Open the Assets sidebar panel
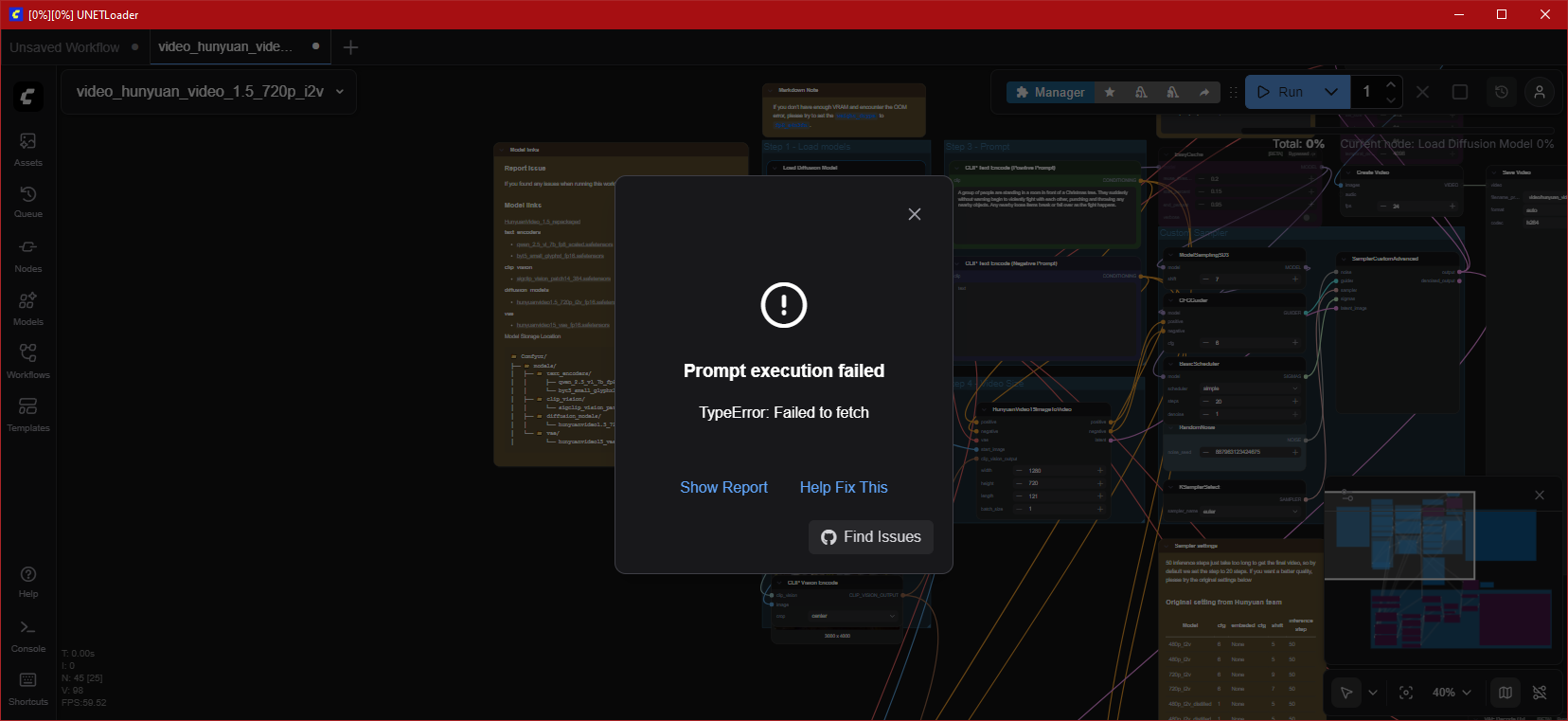 (x=28, y=149)
